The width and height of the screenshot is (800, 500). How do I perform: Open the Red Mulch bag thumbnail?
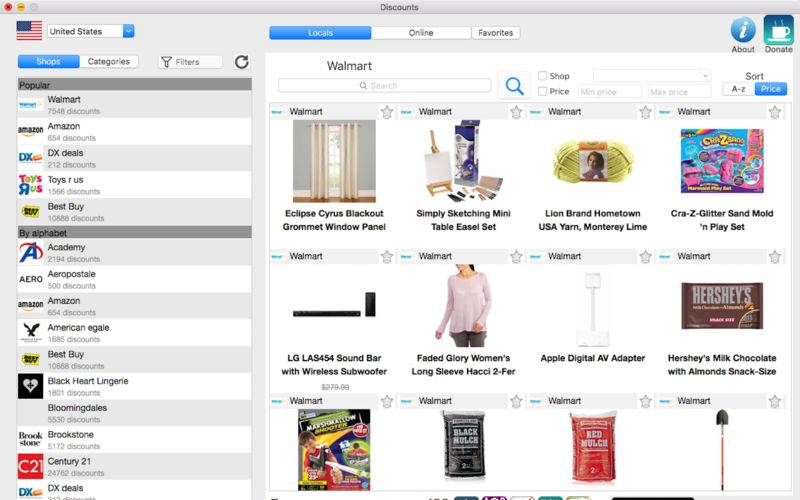click(593, 447)
